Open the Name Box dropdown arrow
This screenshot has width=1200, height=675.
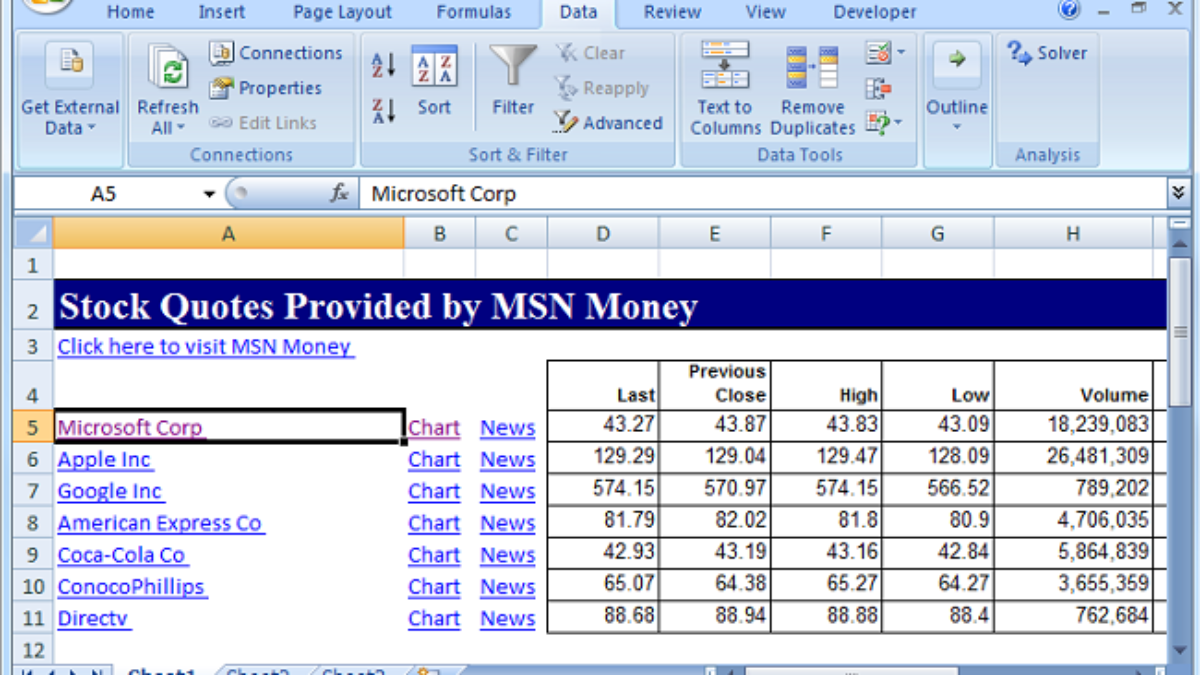[209, 194]
